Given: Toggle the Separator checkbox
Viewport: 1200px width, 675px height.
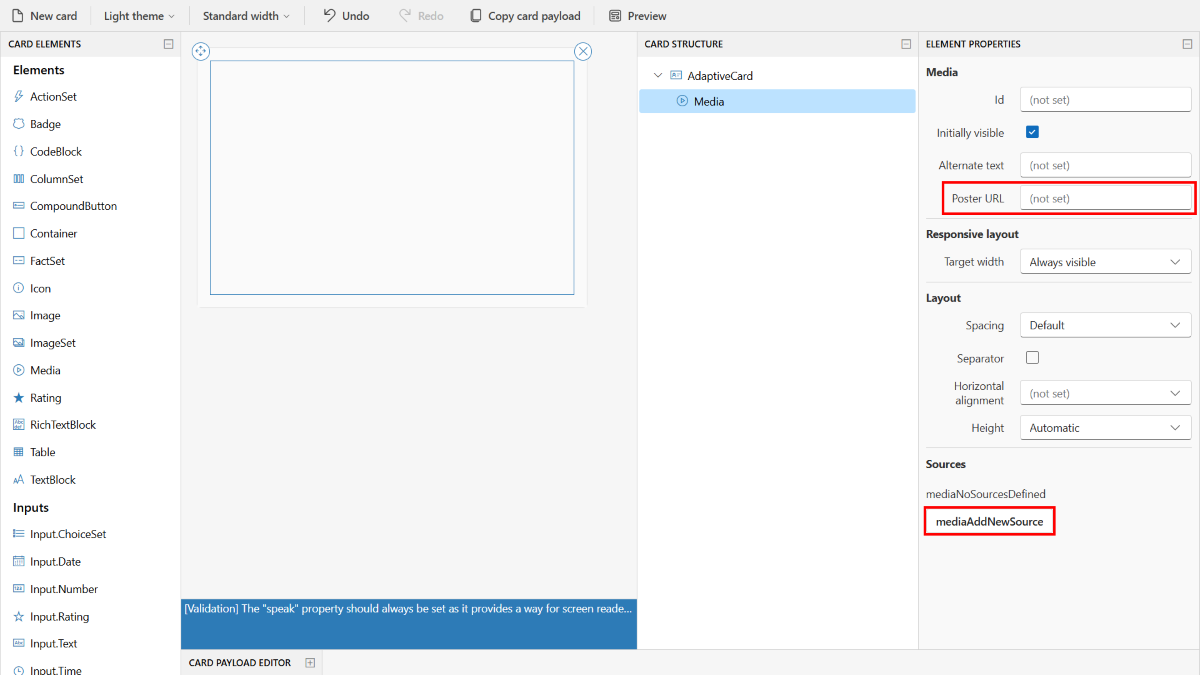Looking at the screenshot, I should tap(1033, 358).
